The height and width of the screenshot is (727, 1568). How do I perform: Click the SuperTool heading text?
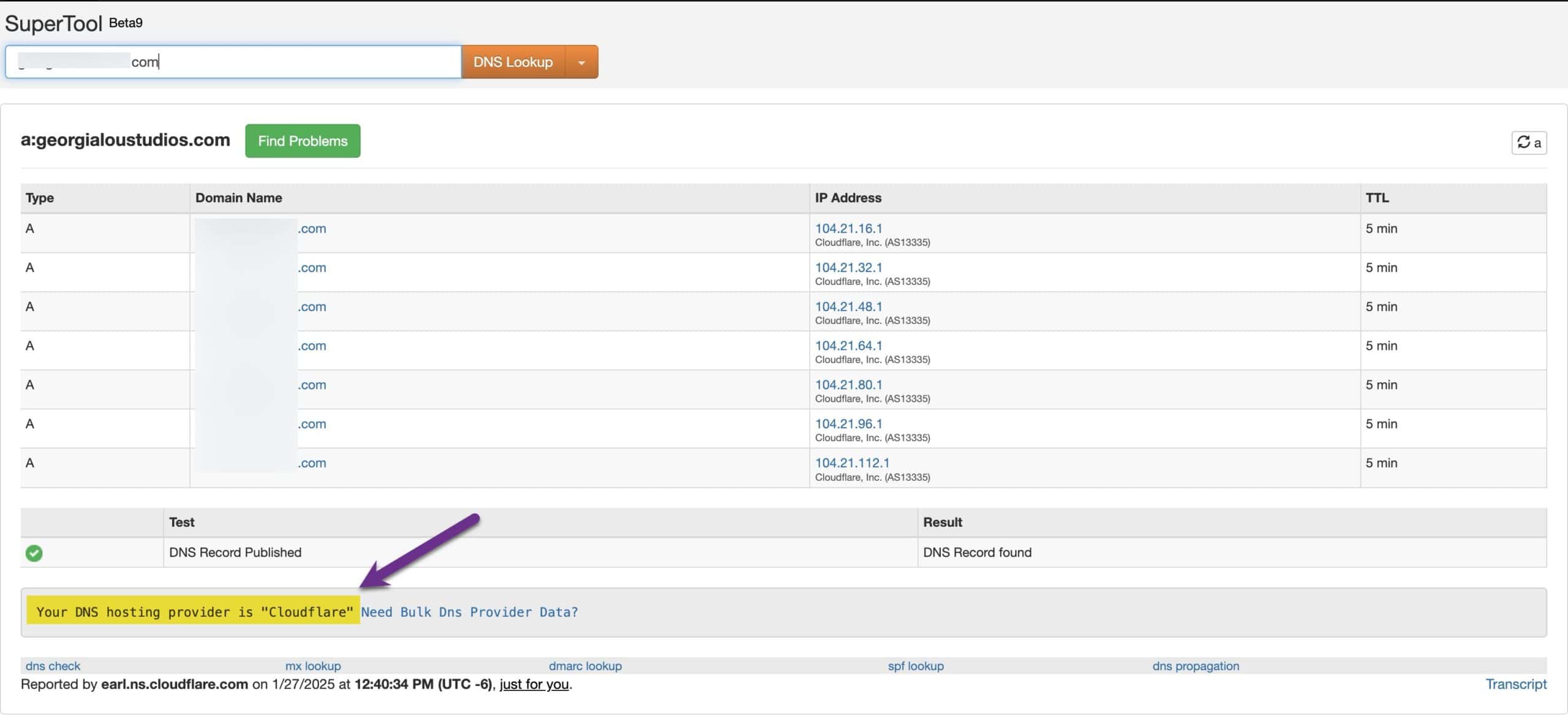54,23
